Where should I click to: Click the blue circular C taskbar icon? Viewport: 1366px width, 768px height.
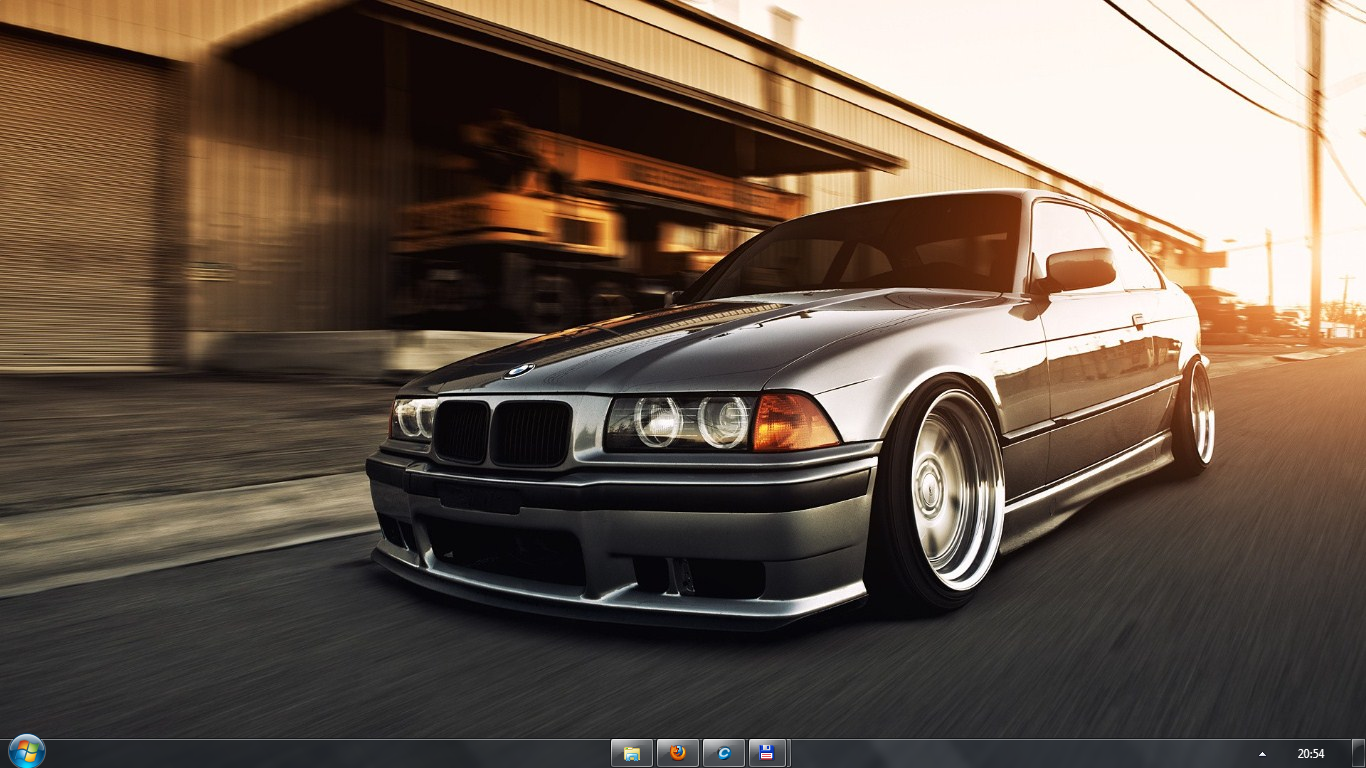click(x=723, y=753)
